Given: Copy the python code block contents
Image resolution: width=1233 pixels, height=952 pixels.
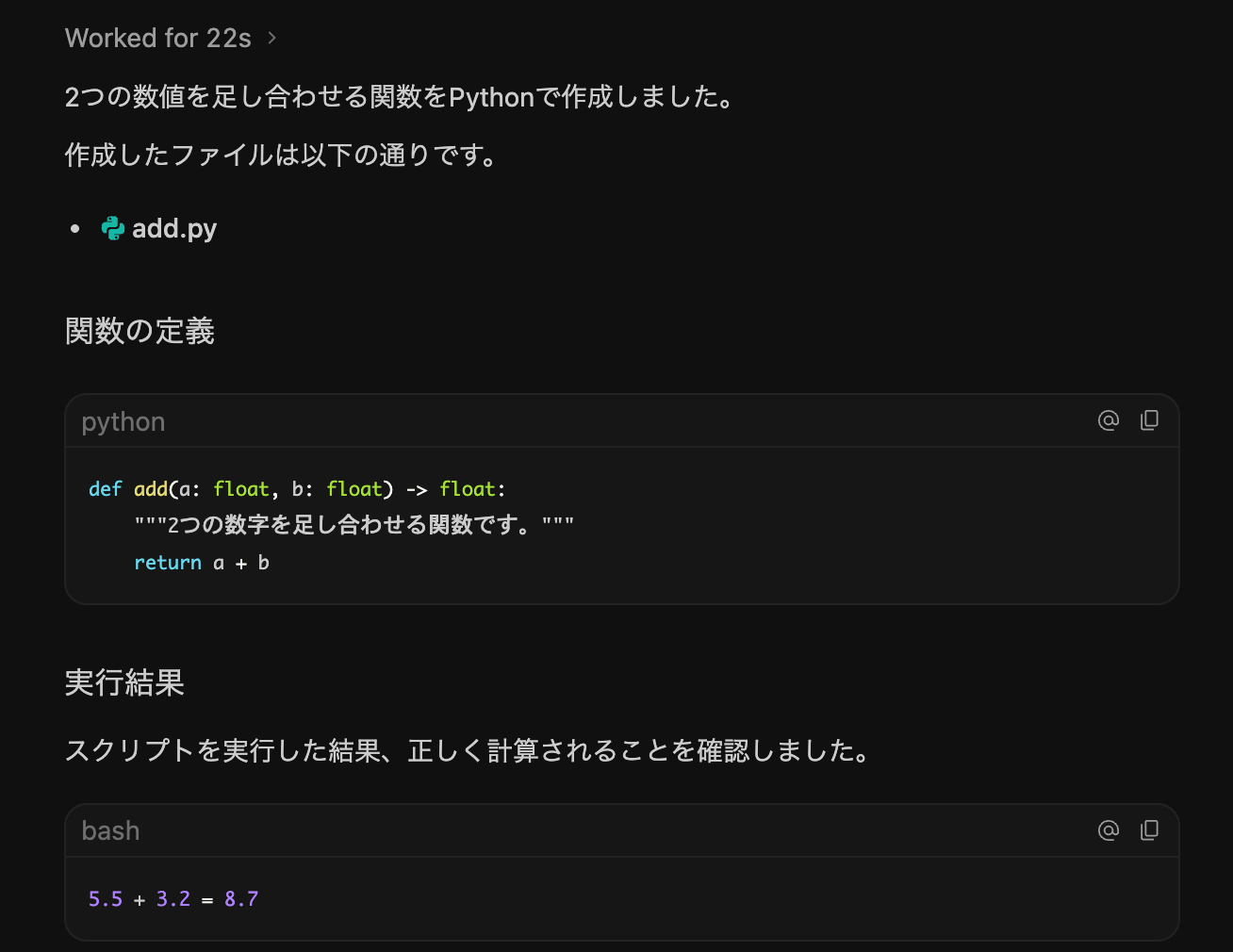Looking at the screenshot, I should (x=1149, y=420).
